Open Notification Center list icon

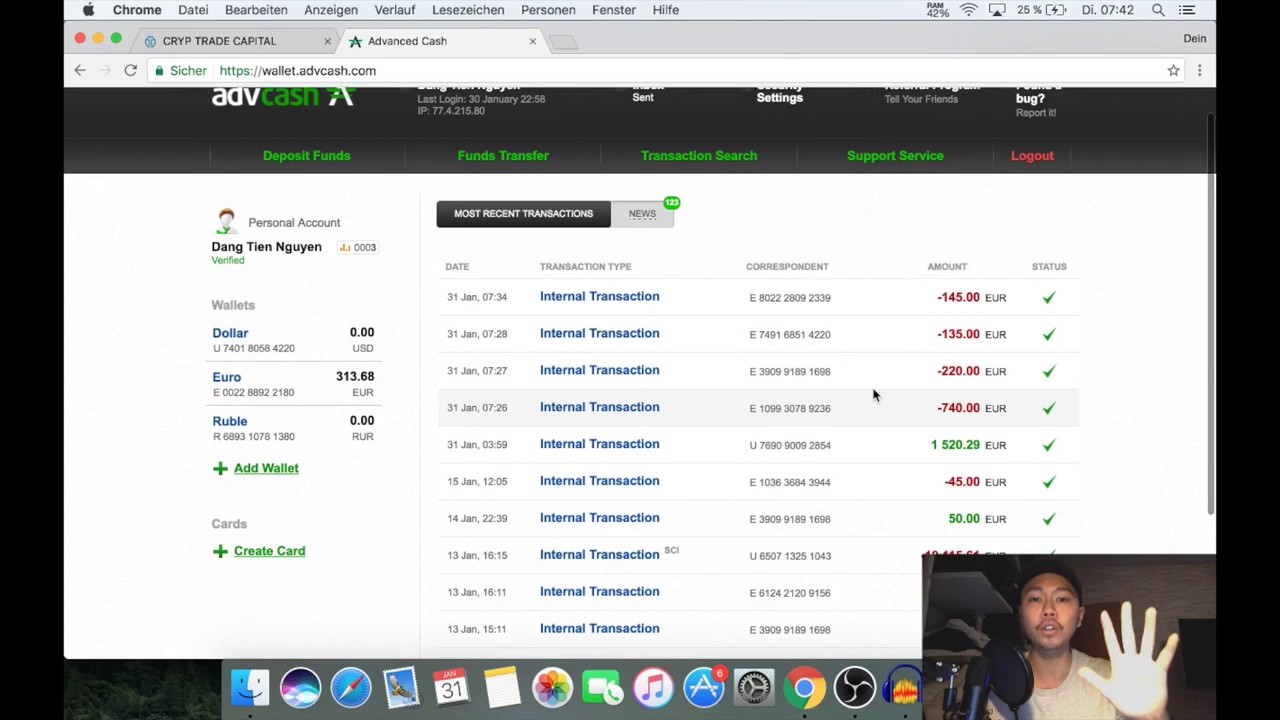(1187, 10)
